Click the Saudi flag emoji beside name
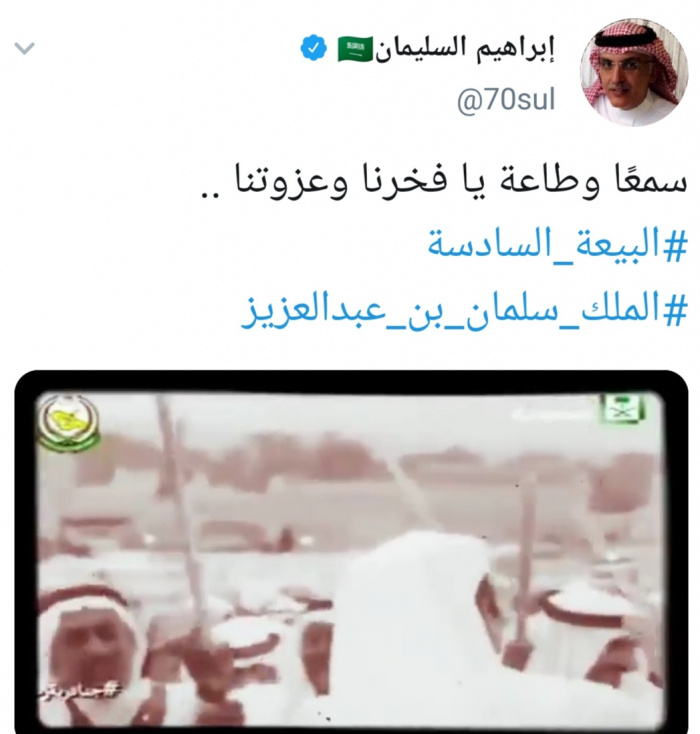Screen dimensions: 700x734 coord(355,49)
